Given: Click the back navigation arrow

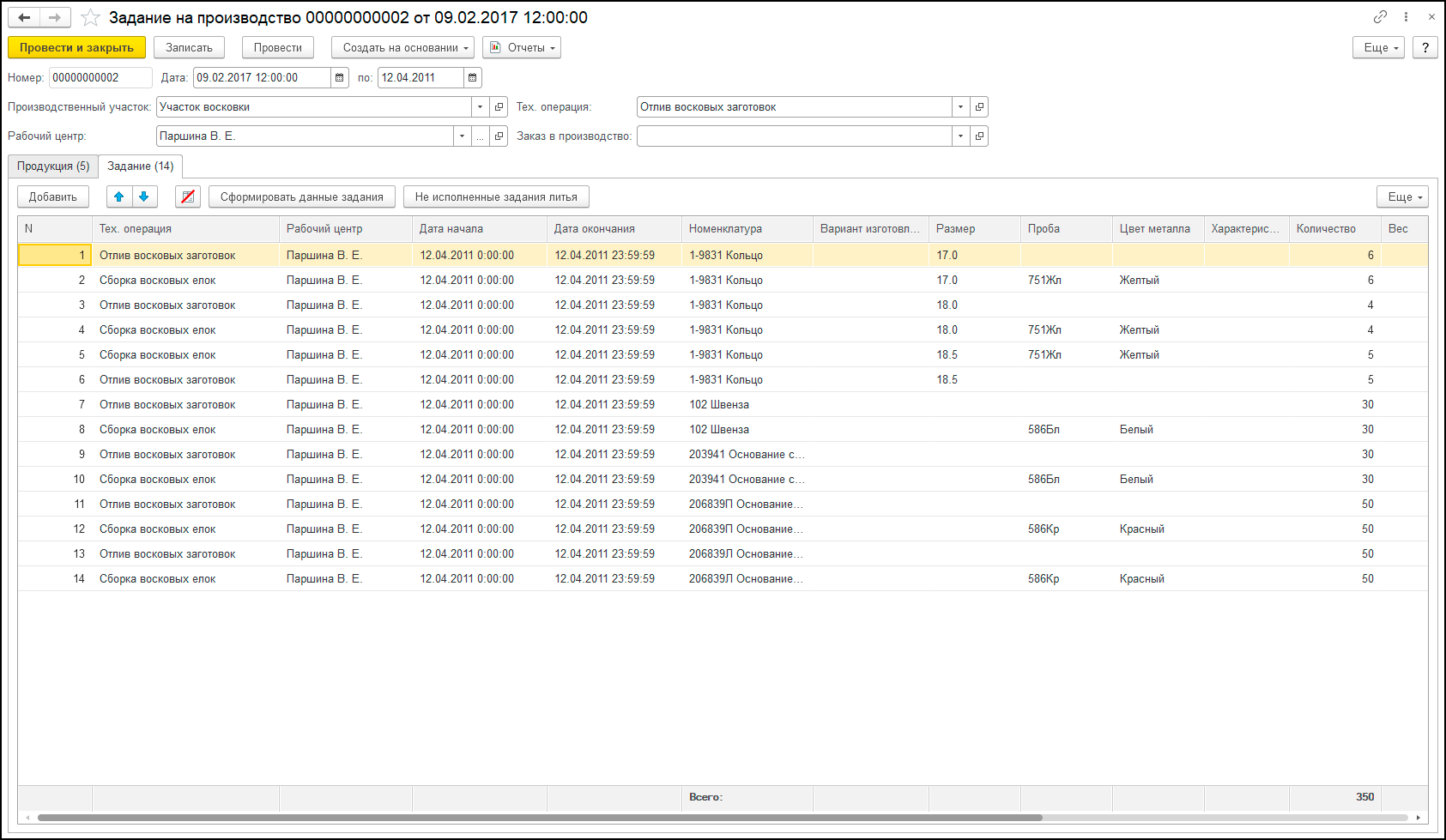Looking at the screenshot, I should click(x=24, y=18).
